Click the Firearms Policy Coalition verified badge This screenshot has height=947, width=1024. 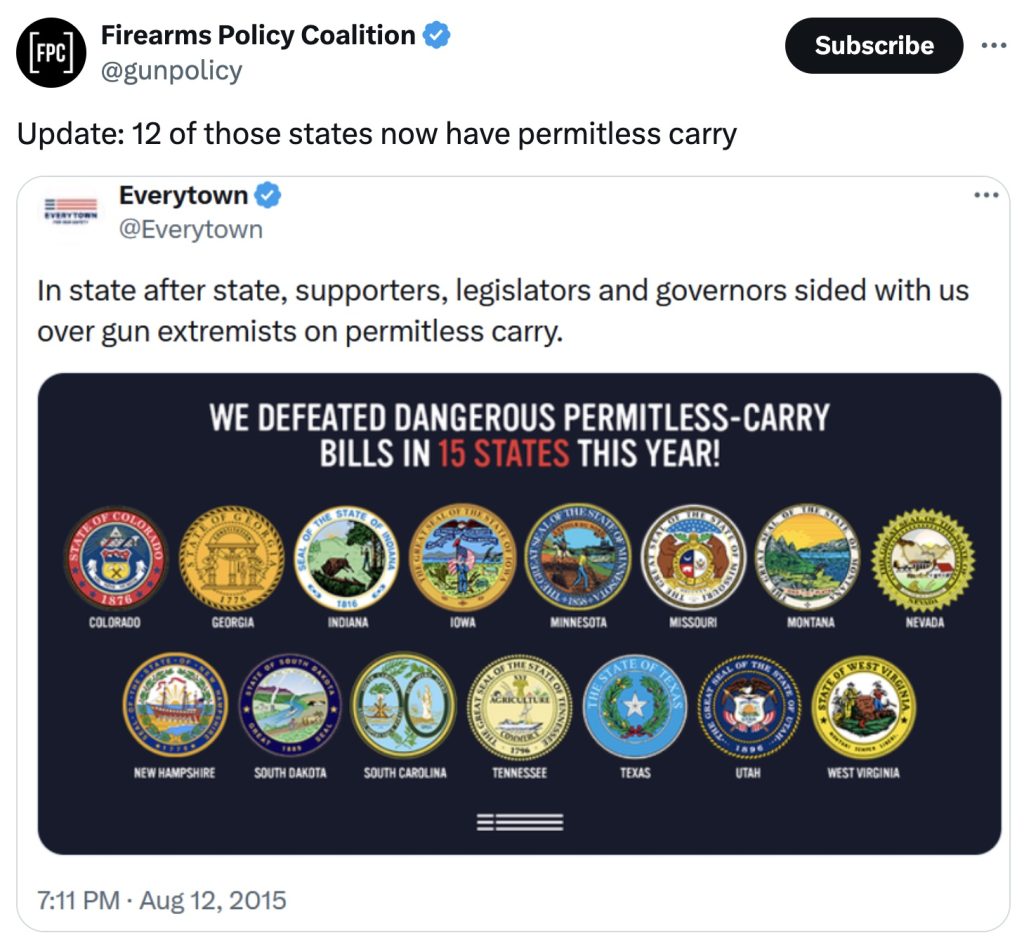(437, 36)
